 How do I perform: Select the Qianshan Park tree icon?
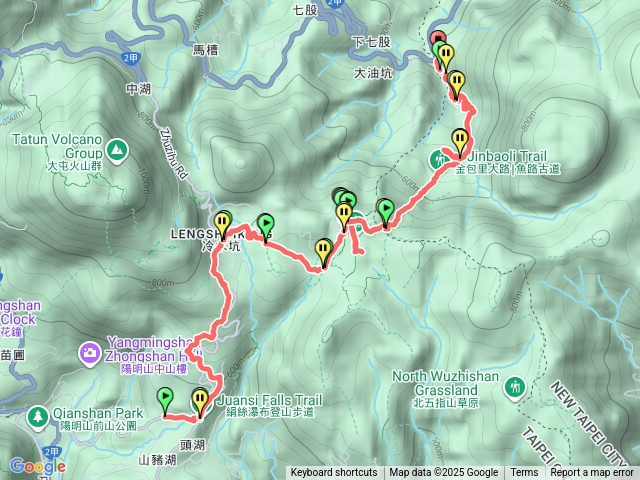(38, 418)
